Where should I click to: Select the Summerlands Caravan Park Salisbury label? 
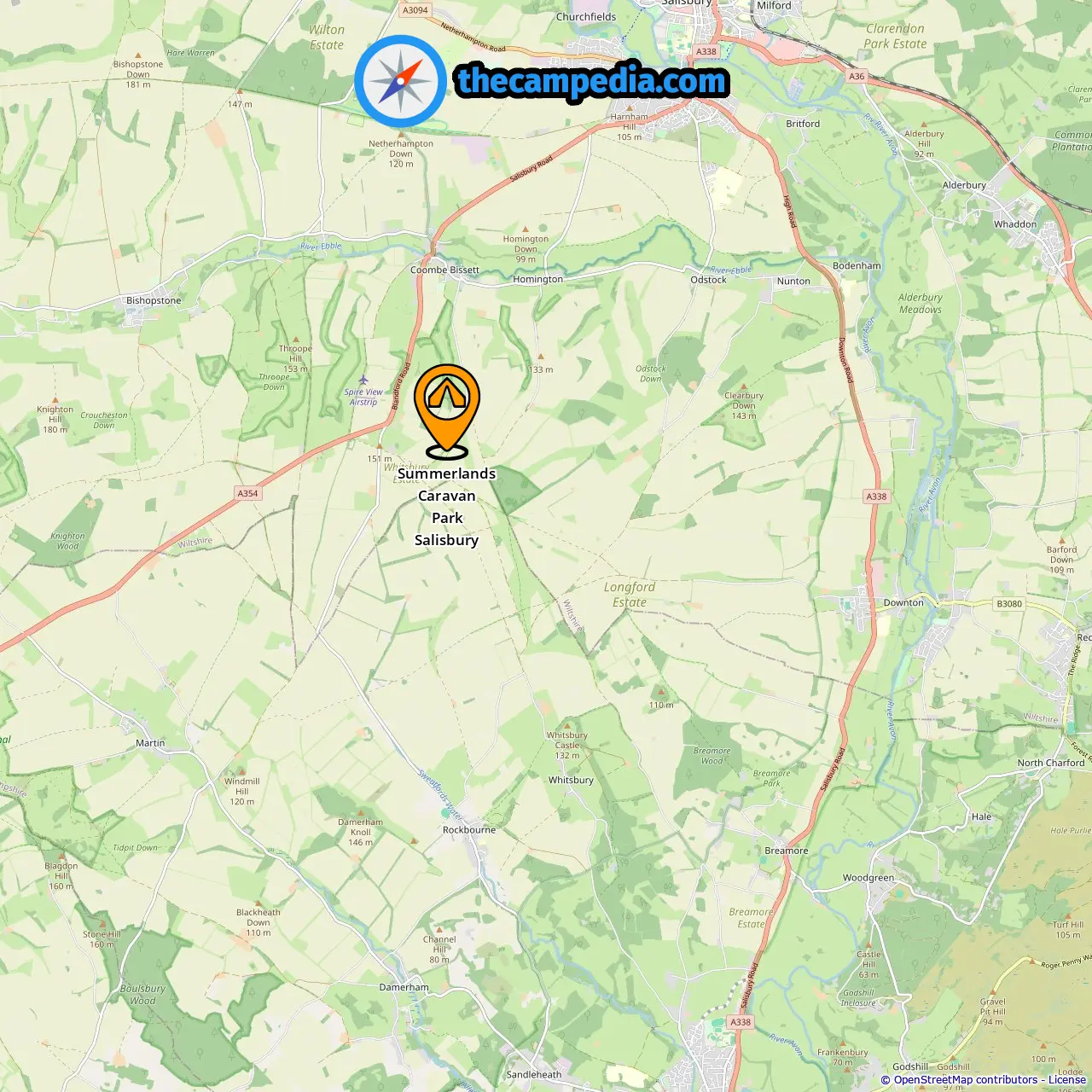[x=446, y=507]
